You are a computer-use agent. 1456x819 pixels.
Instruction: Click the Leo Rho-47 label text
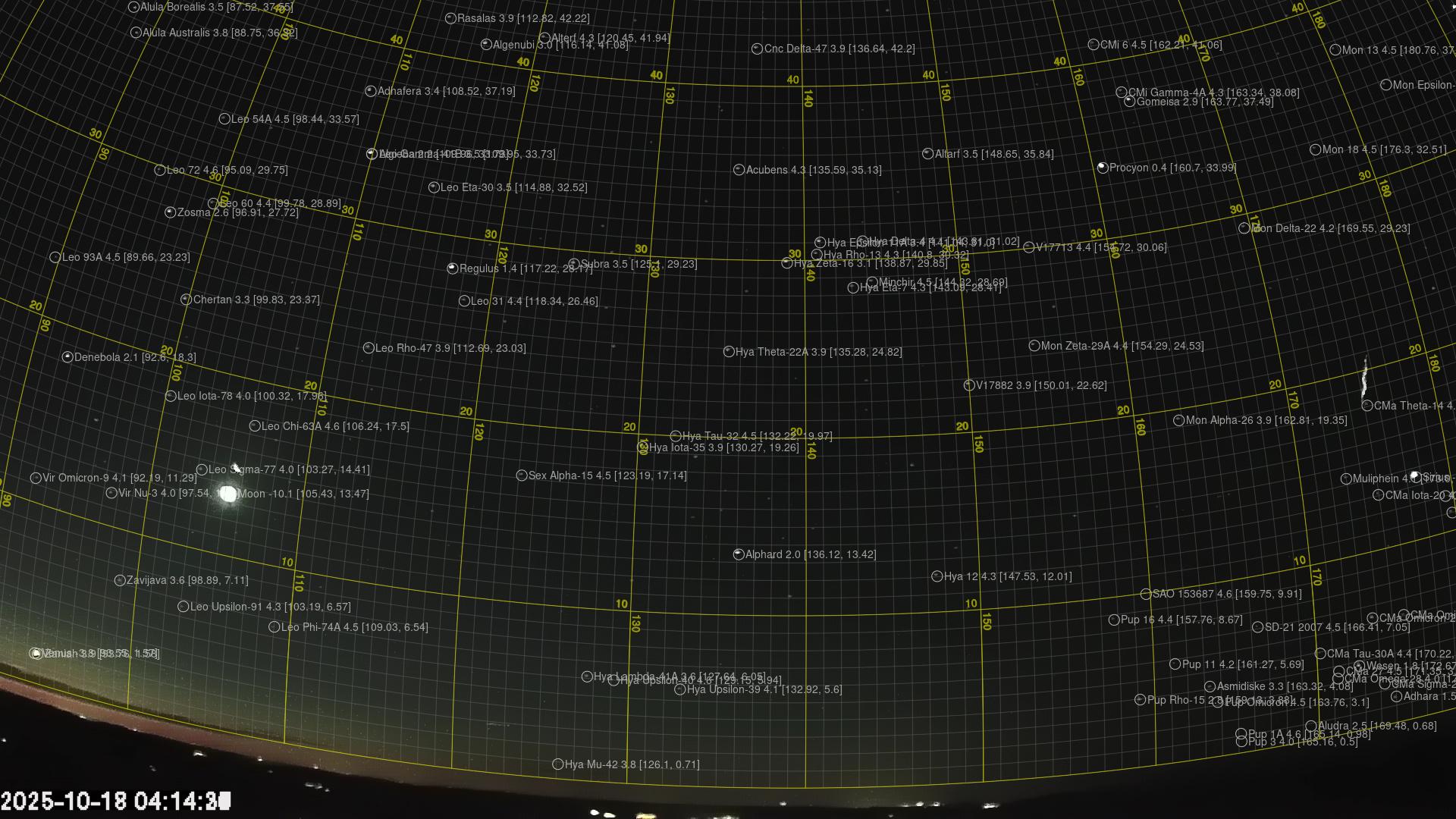tap(450, 348)
